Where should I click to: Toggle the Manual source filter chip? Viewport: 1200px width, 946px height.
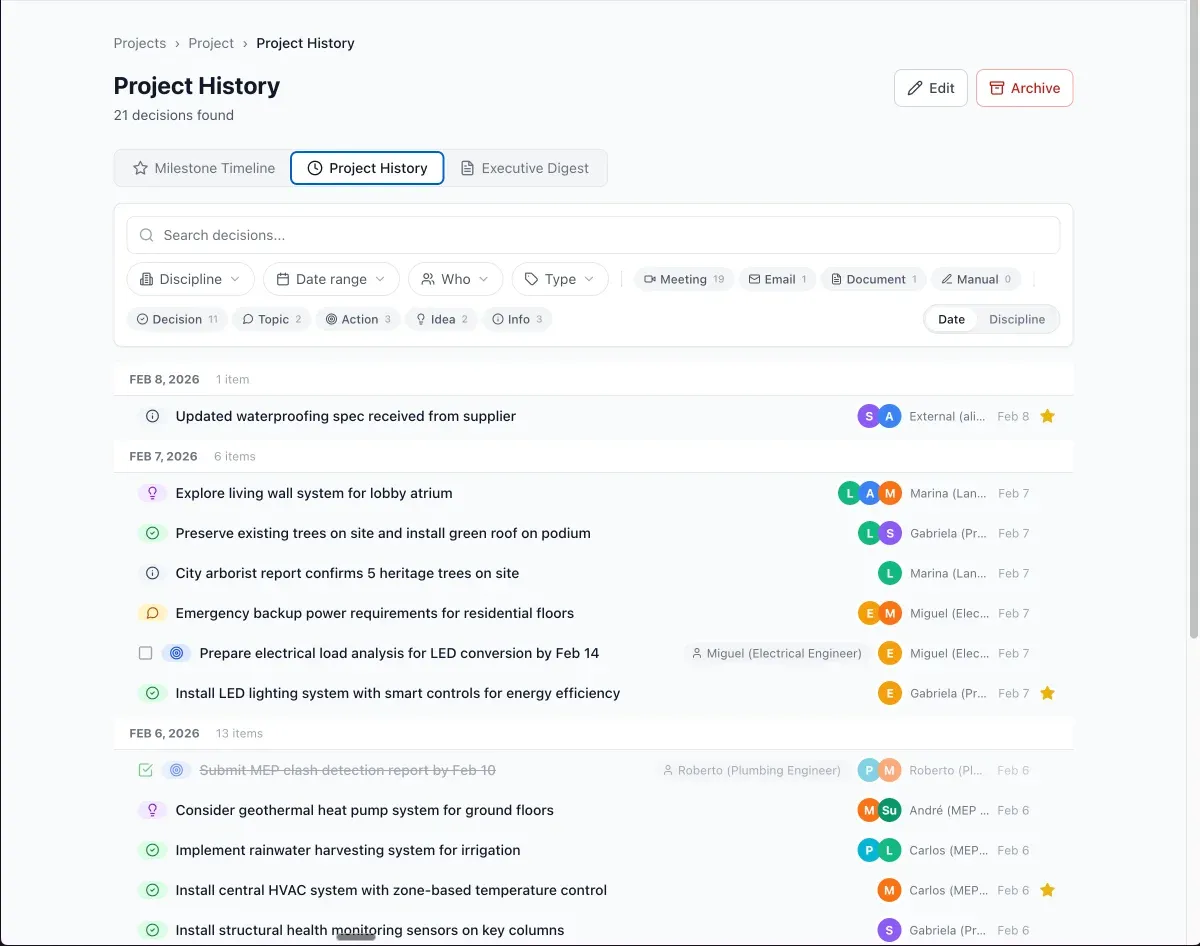pyautogui.click(x=976, y=279)
